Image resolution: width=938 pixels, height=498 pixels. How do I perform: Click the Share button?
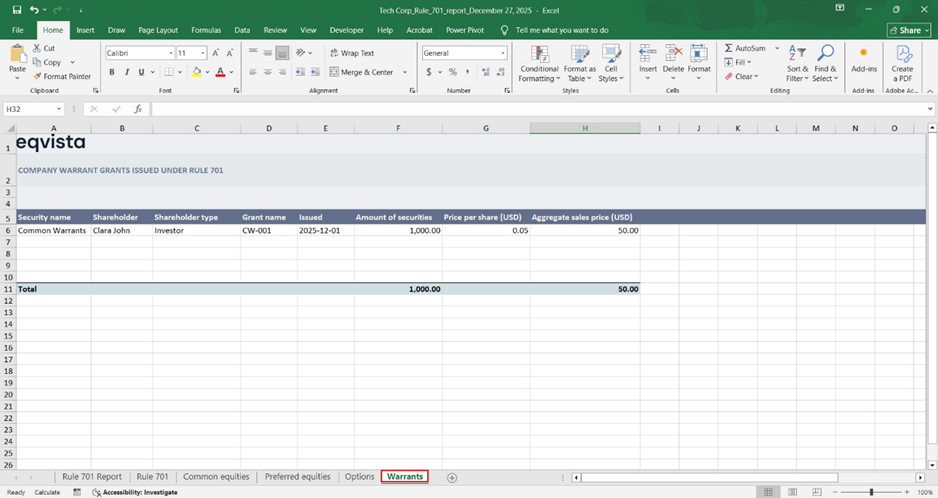click(908, 30)
